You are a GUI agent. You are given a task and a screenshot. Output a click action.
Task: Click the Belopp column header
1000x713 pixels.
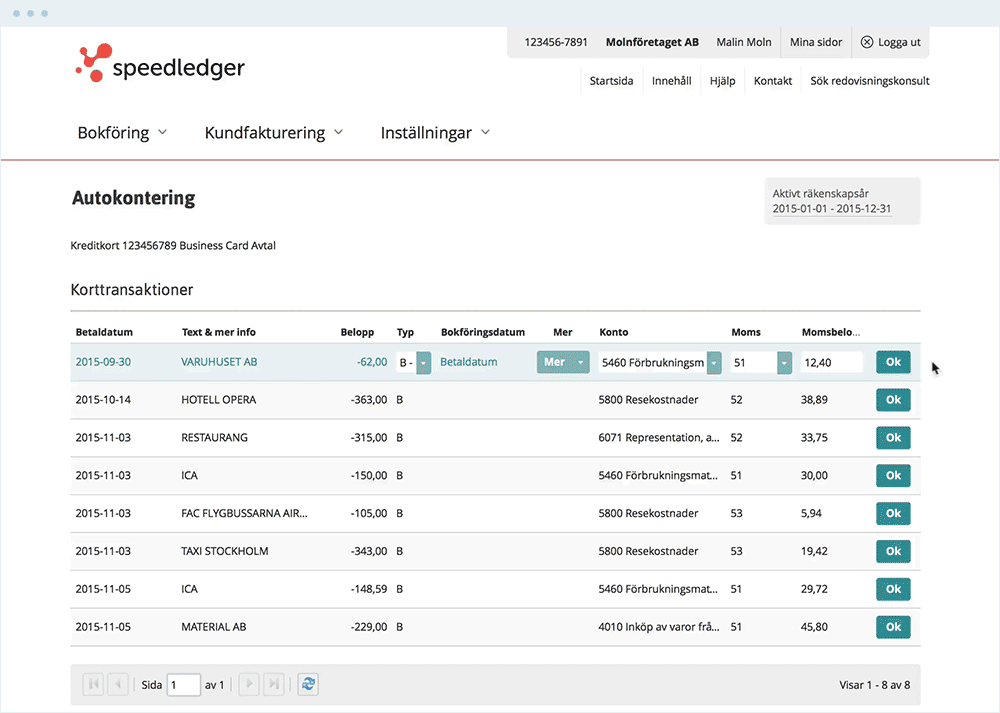point(357,332)
